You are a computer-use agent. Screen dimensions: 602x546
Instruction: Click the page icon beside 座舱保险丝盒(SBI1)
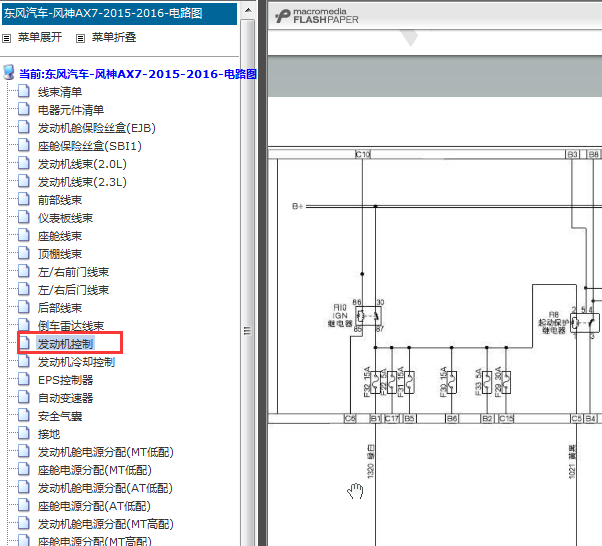point(24,146)
